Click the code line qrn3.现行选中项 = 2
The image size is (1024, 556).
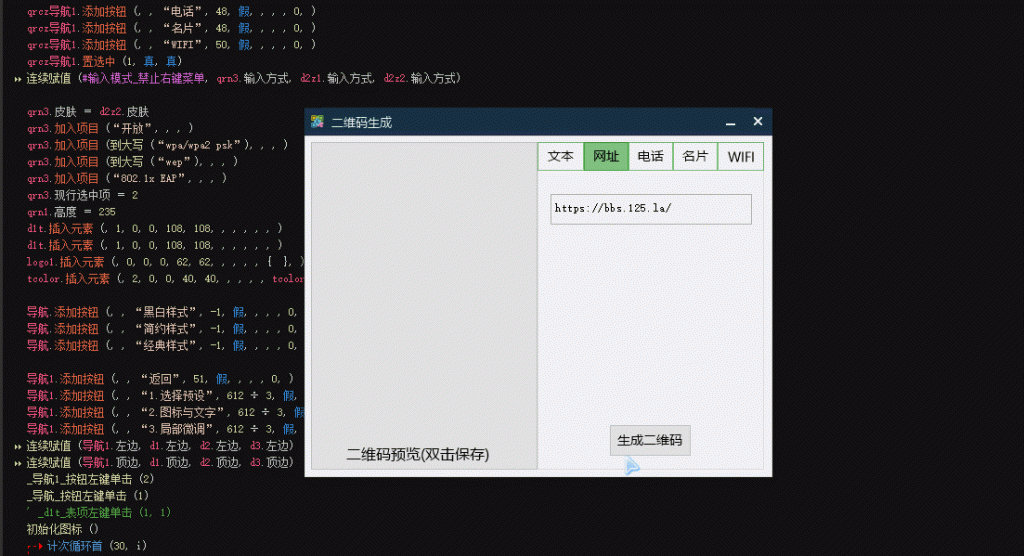click(76, 195)
